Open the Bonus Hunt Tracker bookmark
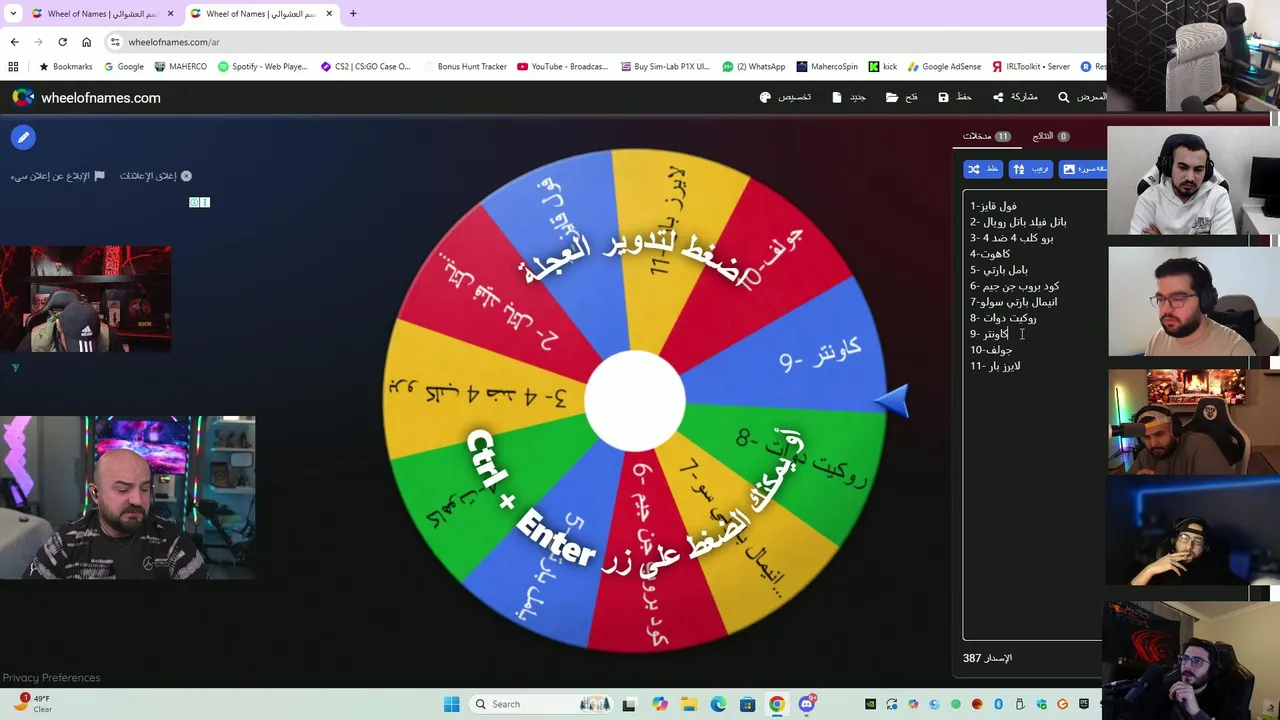The width and height of the screenshot is (1280, 720). coord(465,67)
